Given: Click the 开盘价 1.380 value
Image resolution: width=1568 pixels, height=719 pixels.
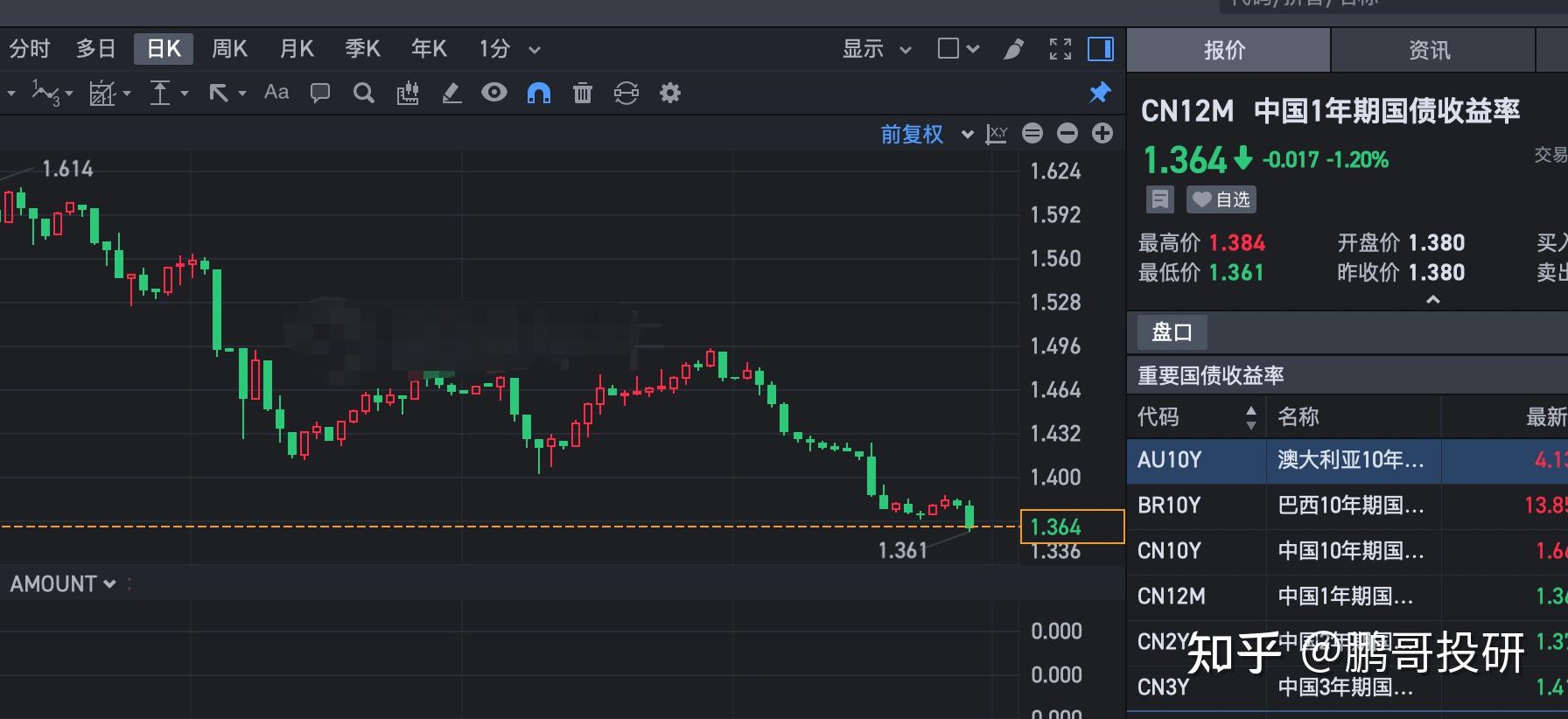Looking at the screenshot, I should click(x=1436, y=243).
